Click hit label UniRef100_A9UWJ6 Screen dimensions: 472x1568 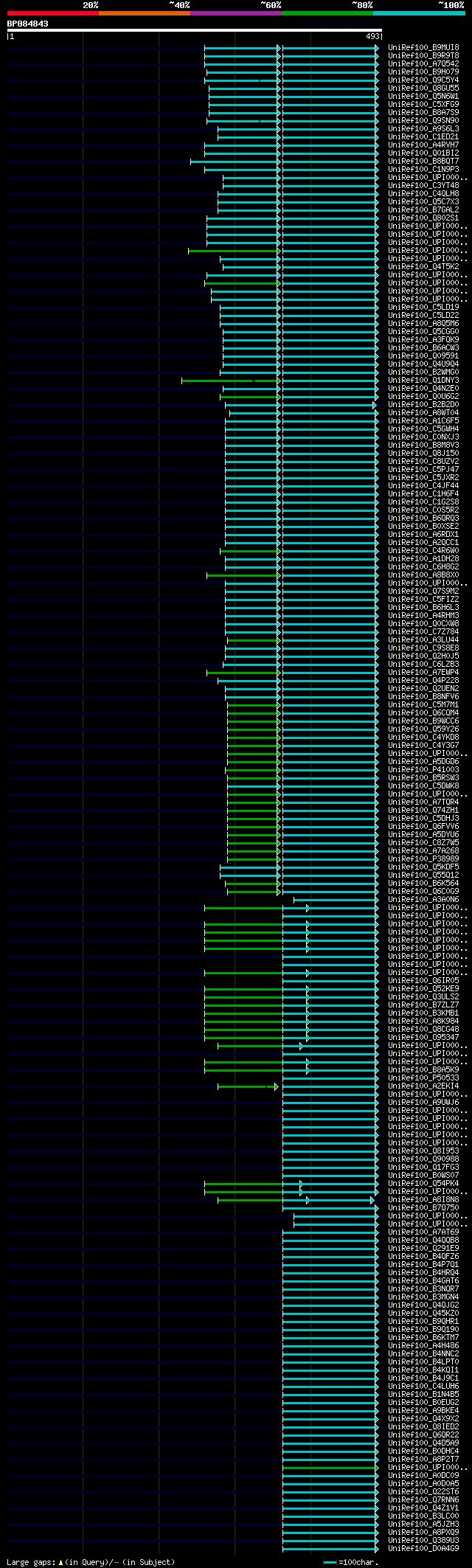423,1102
